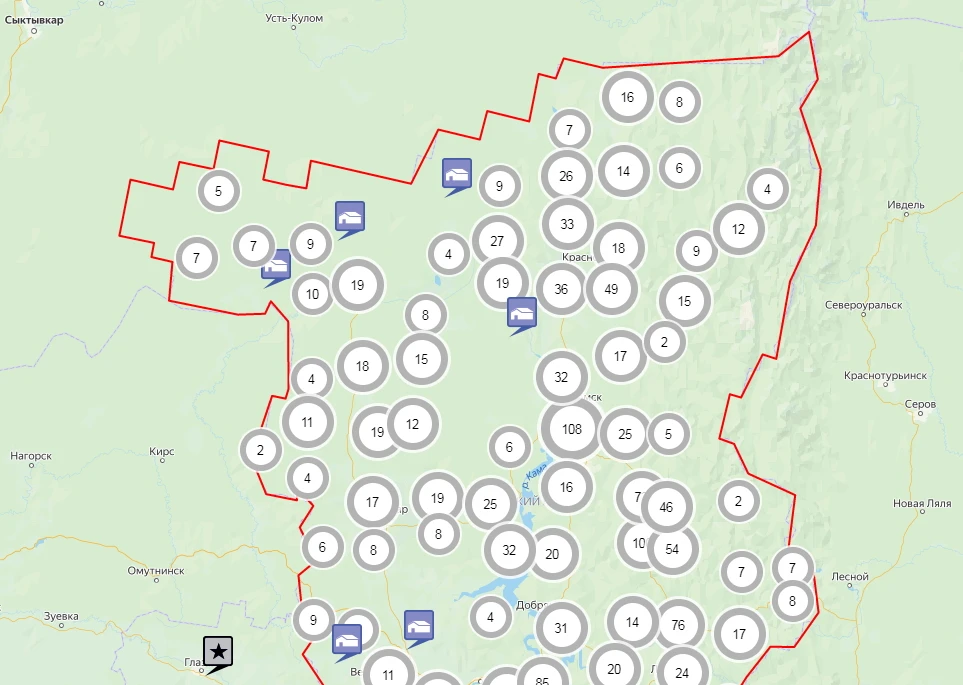Open the house marker left of cluster 4 near Добрянка
Viewport: 963px width, 685px height.
click(x=419, y=625)
